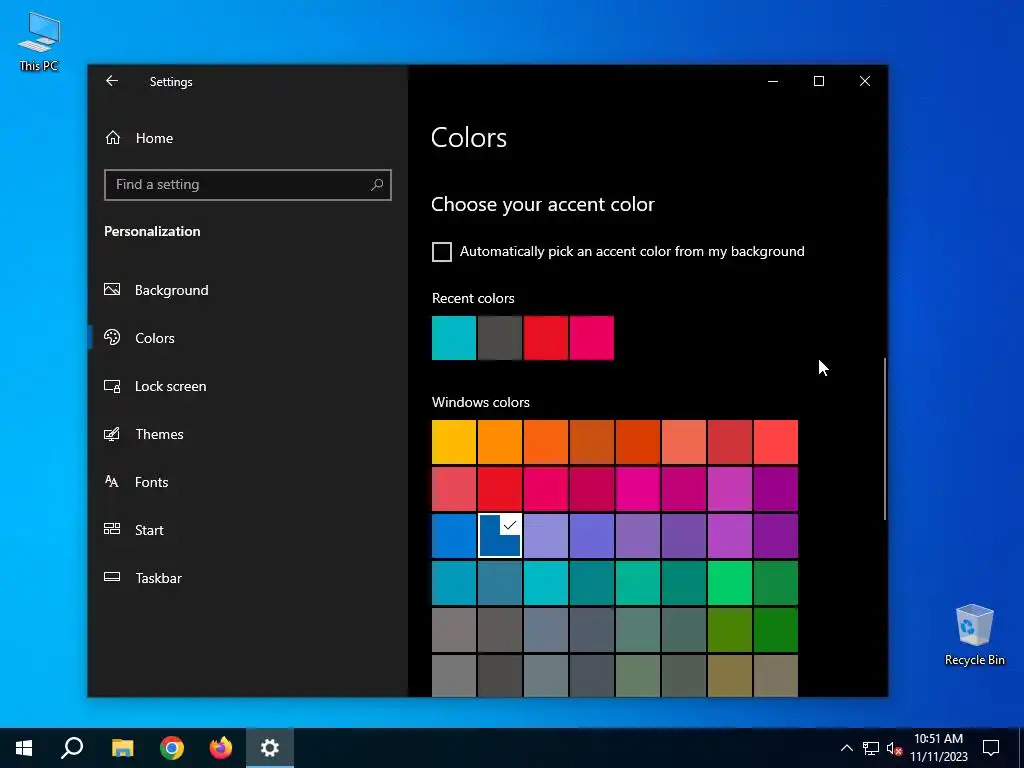Screen dimensions: 1024x768
Task: Choose the red recent color swatch
Action: tap(545, 338)
